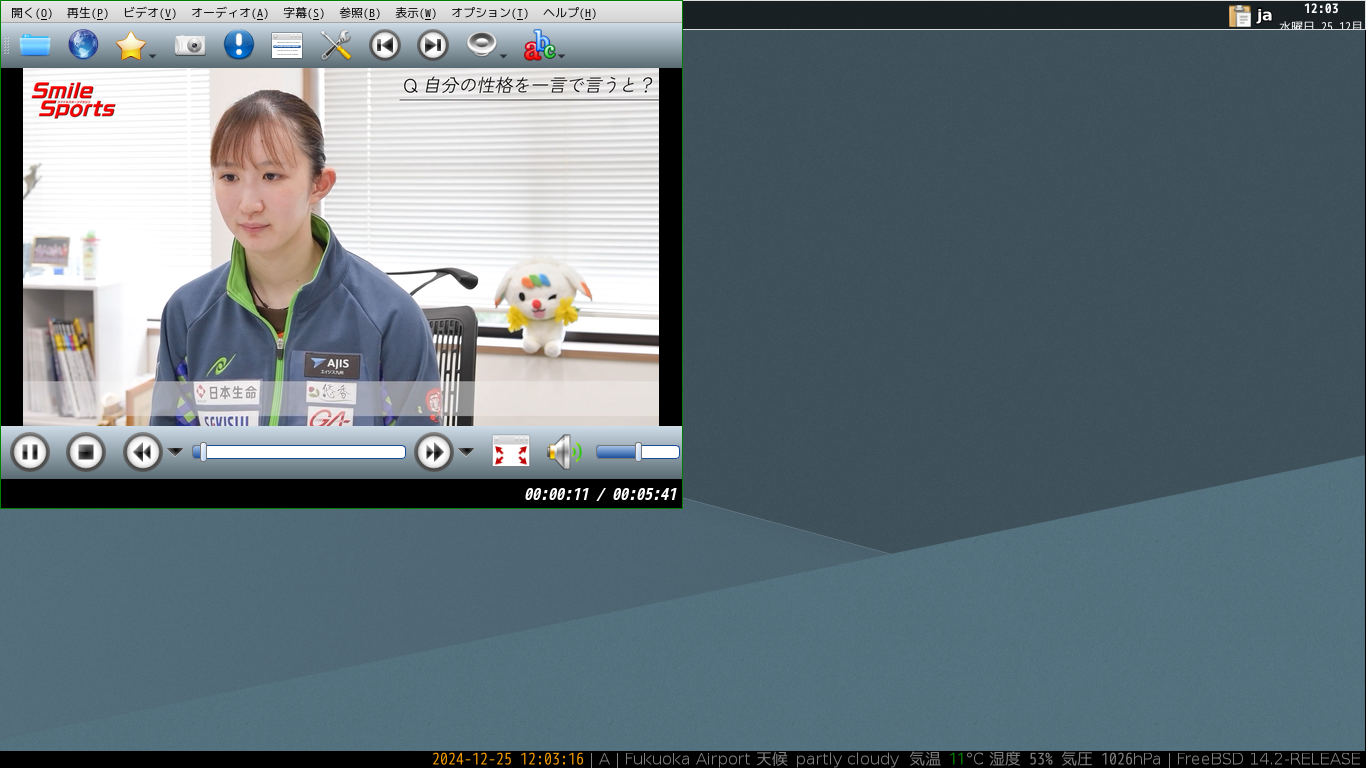This screenshot has height=768, width=1366.
Task: Click on the playing video area
Action: click(341, 247)
